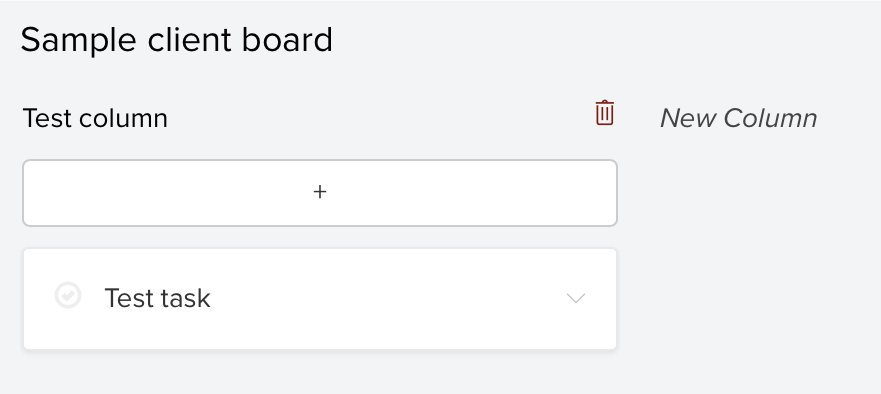Edit the board name Sample client board

point(176,40)
